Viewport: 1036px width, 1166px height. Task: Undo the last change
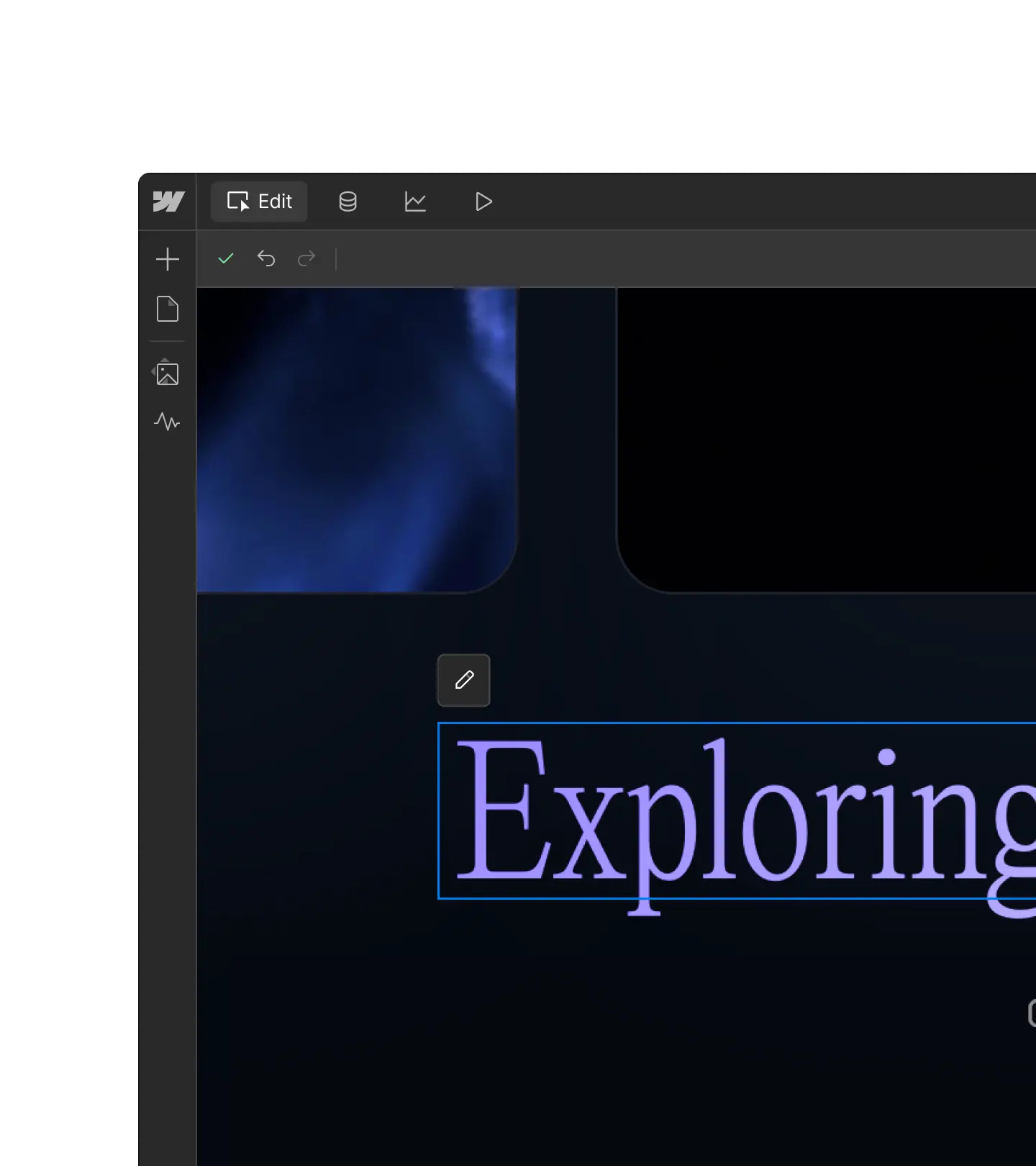pyautogui.click(x=266, y=258)
